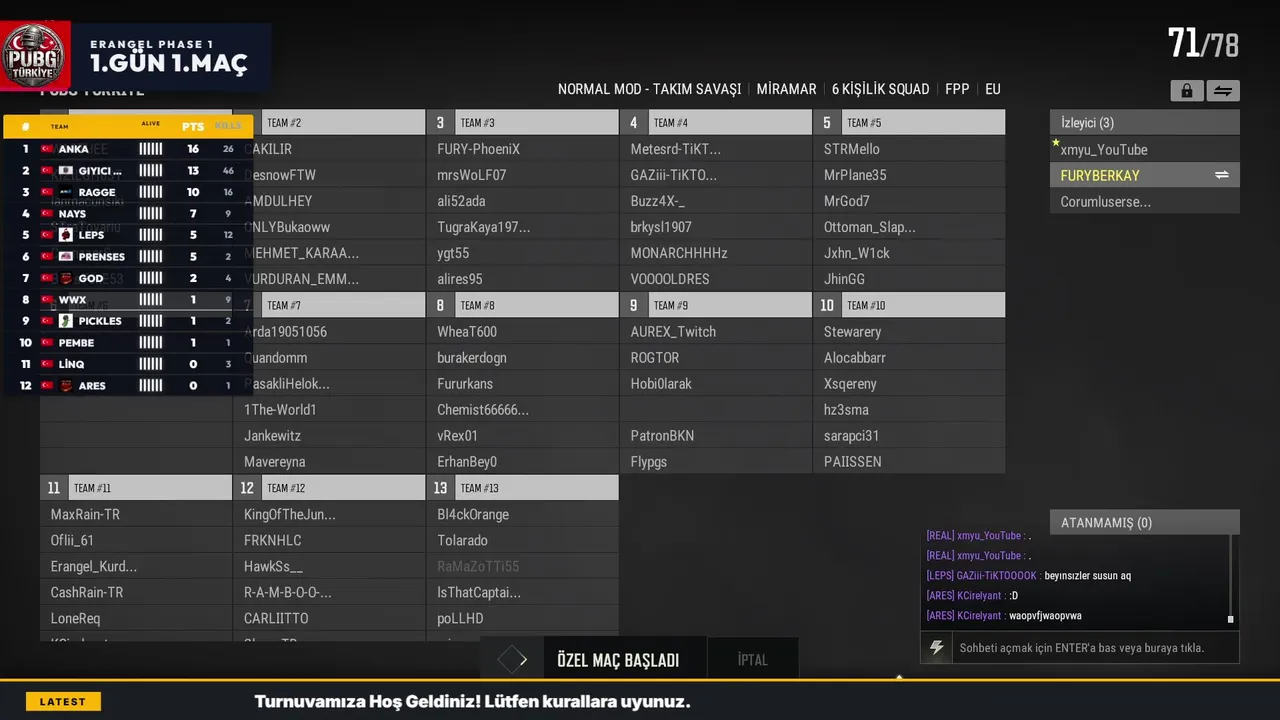The width and height of the screenshot is (1280, 720).
Task: Click the swap arrows on FURYBERKAY row
Action: pyautogui.click(x=1221, y=175)
